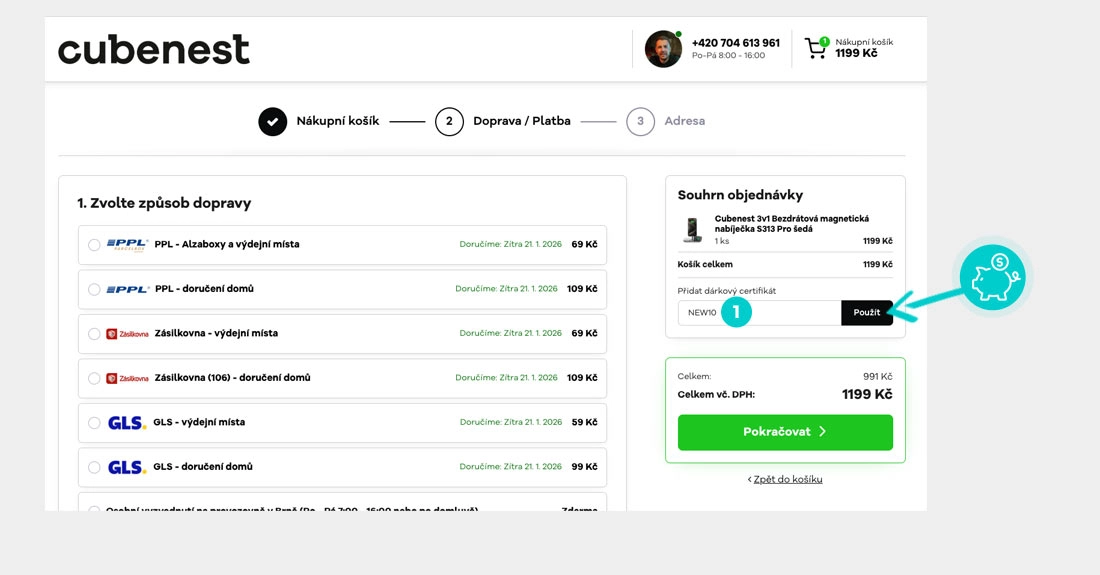Click the green Pokračovat button
The height and width of the screenshot is (575, 1100).
(785, 432)
